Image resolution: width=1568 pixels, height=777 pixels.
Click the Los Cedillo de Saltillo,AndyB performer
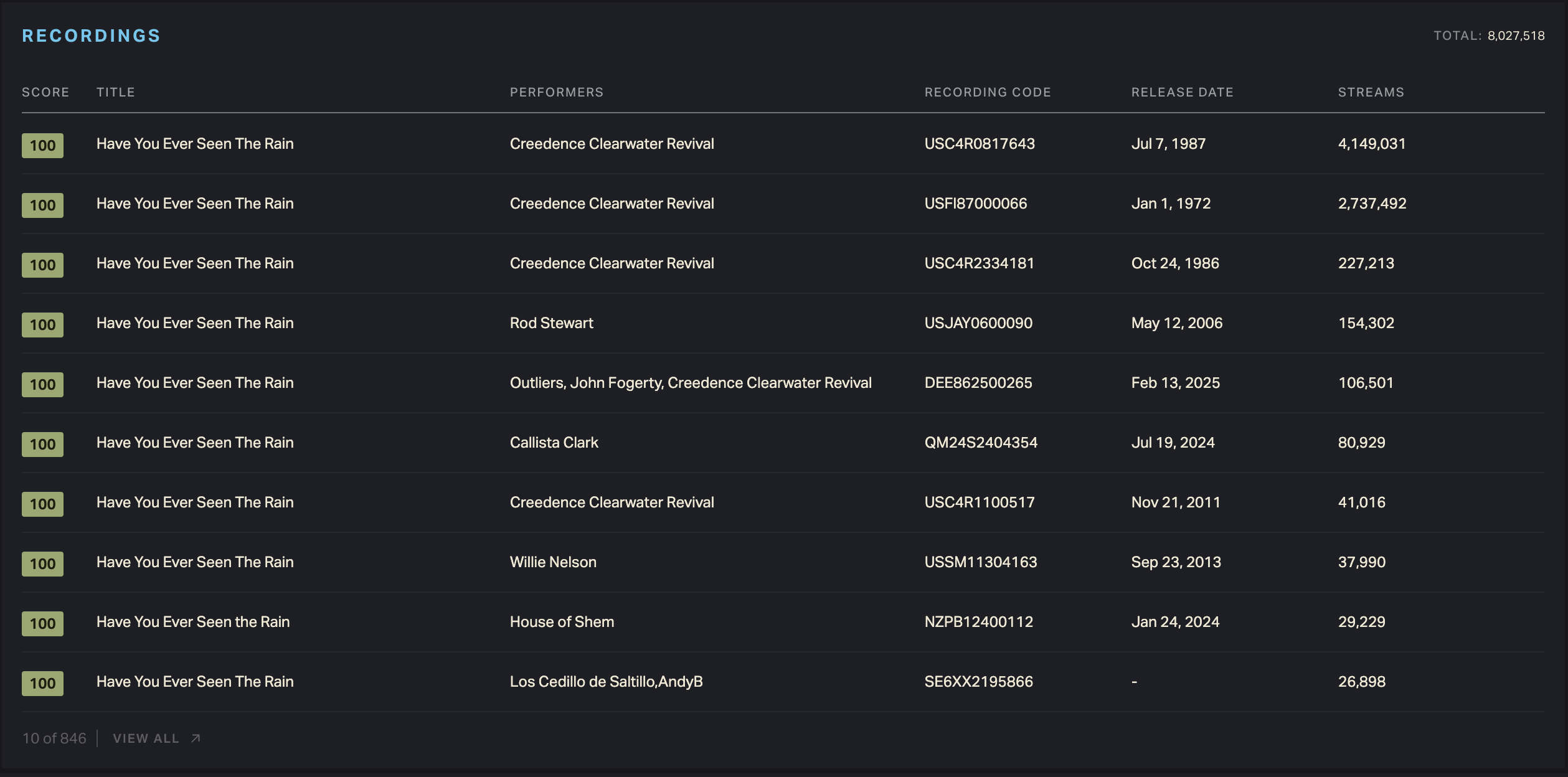tap(607, 682)
